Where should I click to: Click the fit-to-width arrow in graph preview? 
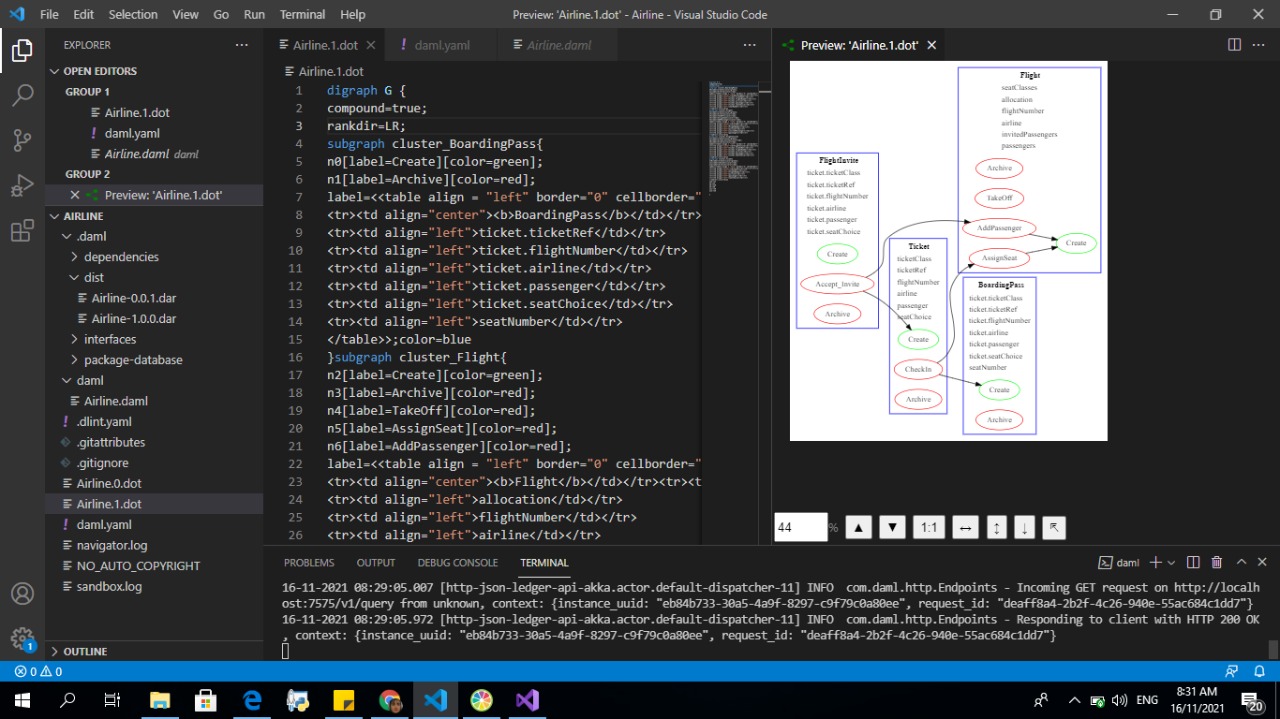coord(964,528)
